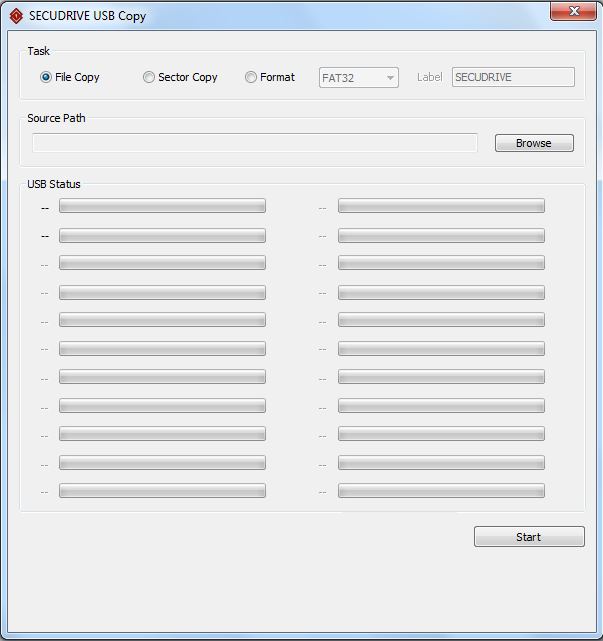Screen dimensions: 603x641
Task: Open the FAT32 file system dropdown
Action: [x=359, y=78]
